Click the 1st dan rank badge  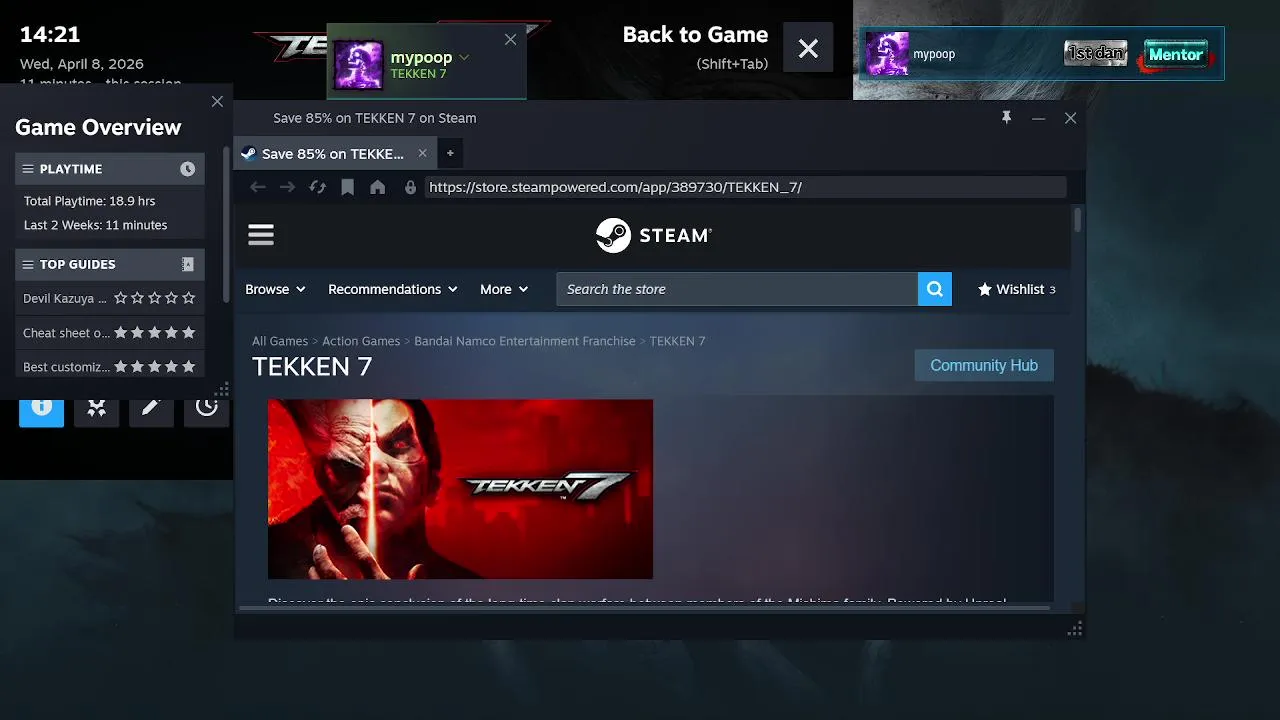tap(1096, 54)
